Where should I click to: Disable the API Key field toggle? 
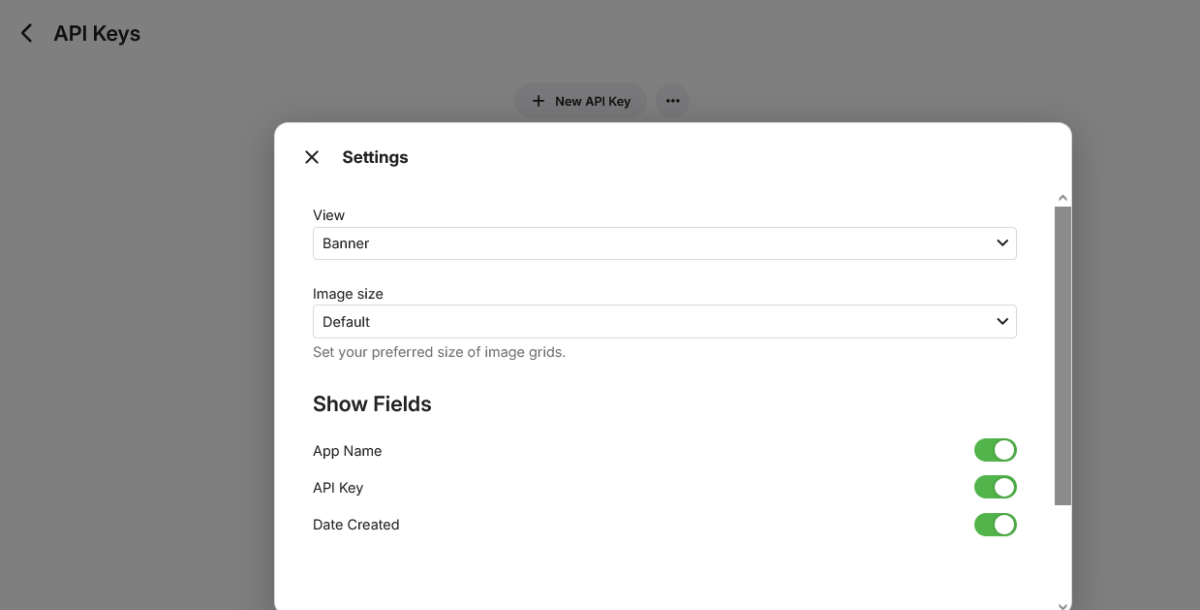tap(995, 487)
